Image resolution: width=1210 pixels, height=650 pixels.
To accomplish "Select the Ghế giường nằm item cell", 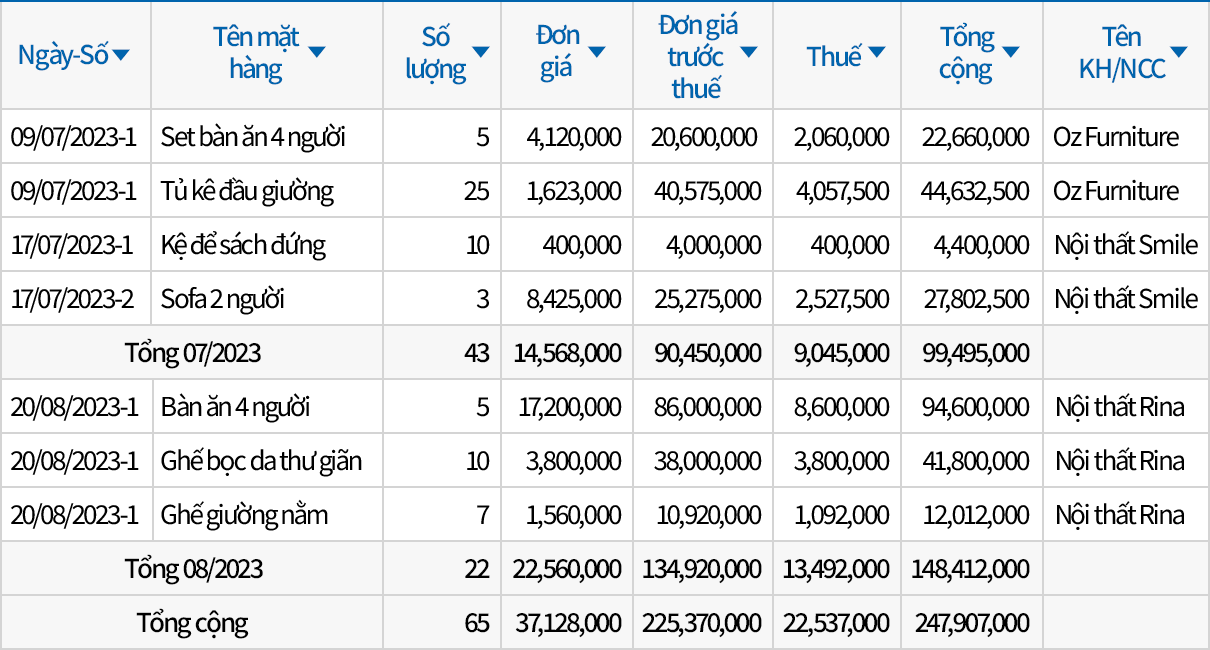I will tap(244, 515).
